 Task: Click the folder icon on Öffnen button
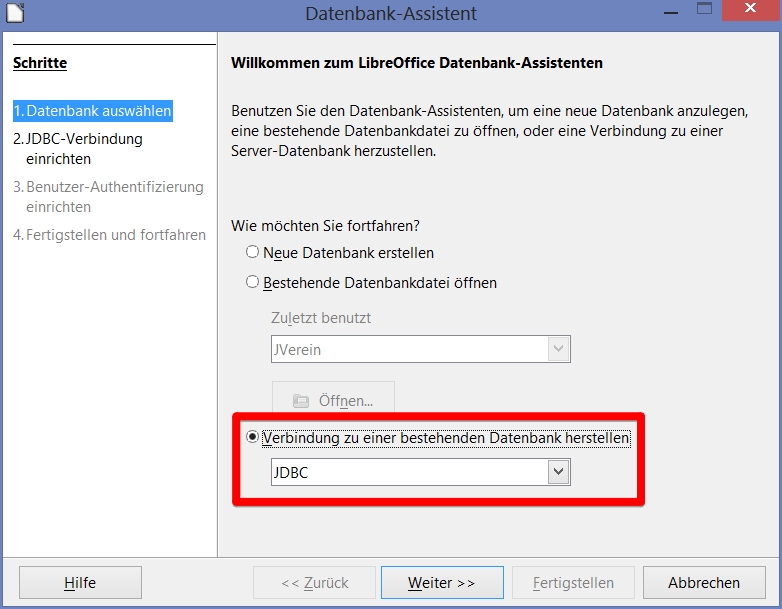pyautogui.click(x=301, y=401)
